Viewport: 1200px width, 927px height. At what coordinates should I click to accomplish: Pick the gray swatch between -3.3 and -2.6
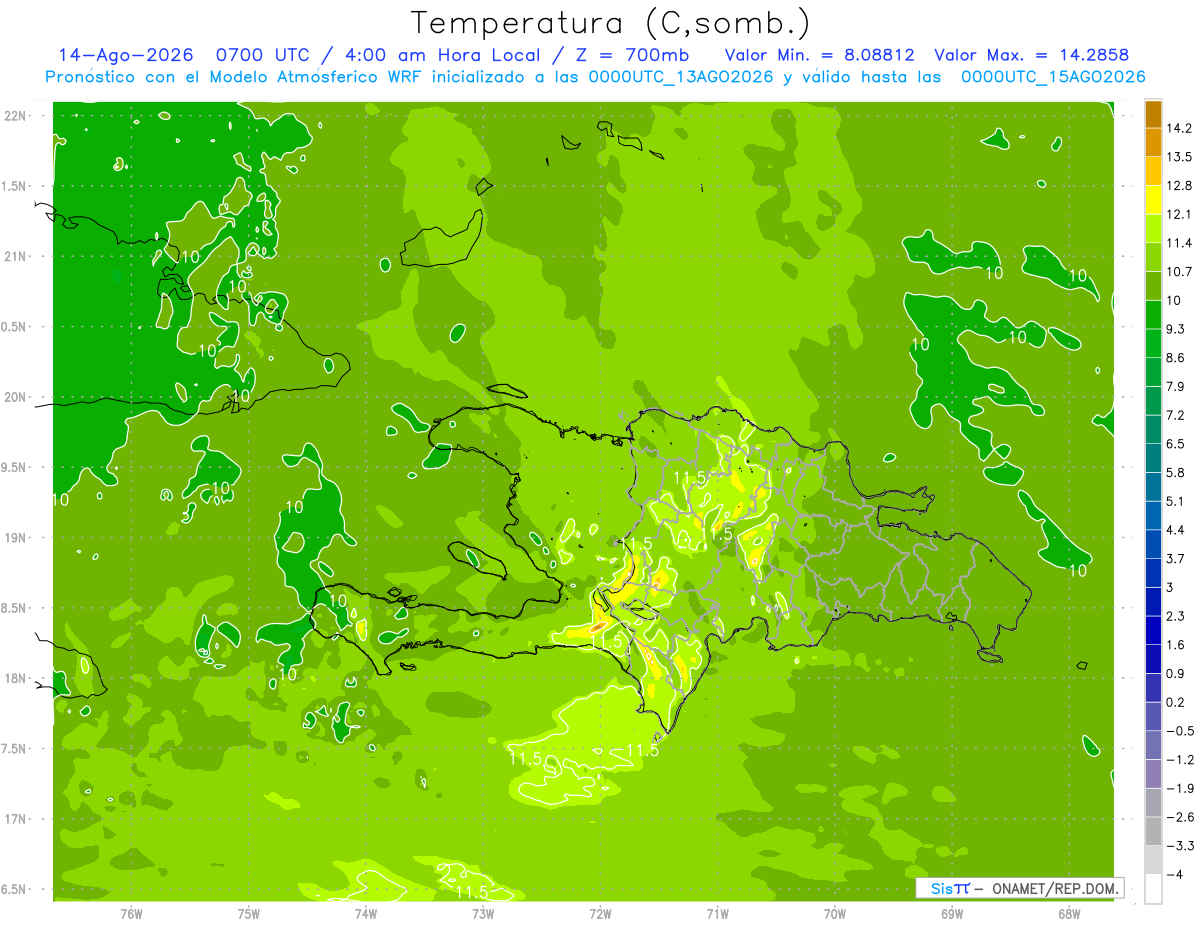(1153, 831)
